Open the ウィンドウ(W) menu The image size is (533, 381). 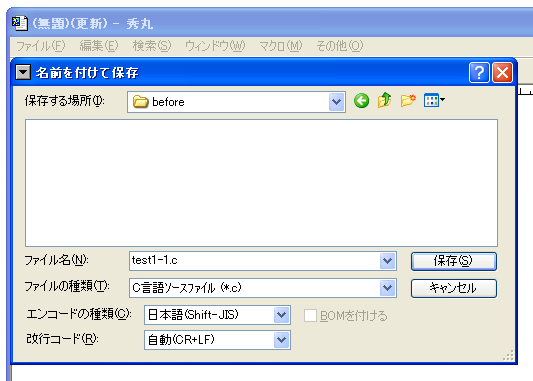pos(215,46)
